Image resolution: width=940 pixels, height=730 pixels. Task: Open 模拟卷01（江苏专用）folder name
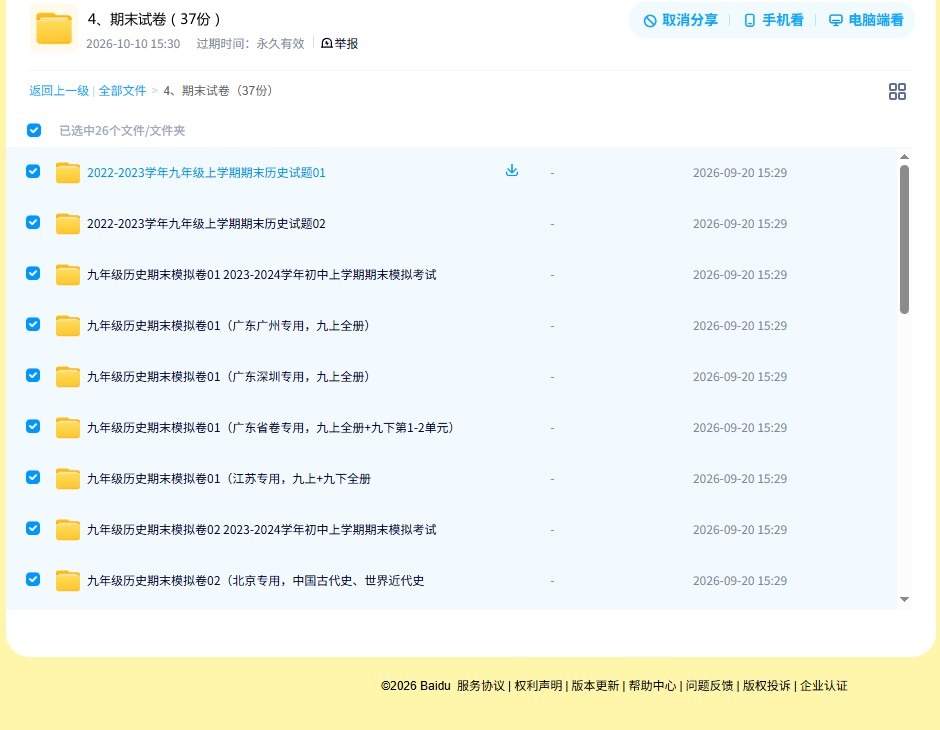[229, 478]
